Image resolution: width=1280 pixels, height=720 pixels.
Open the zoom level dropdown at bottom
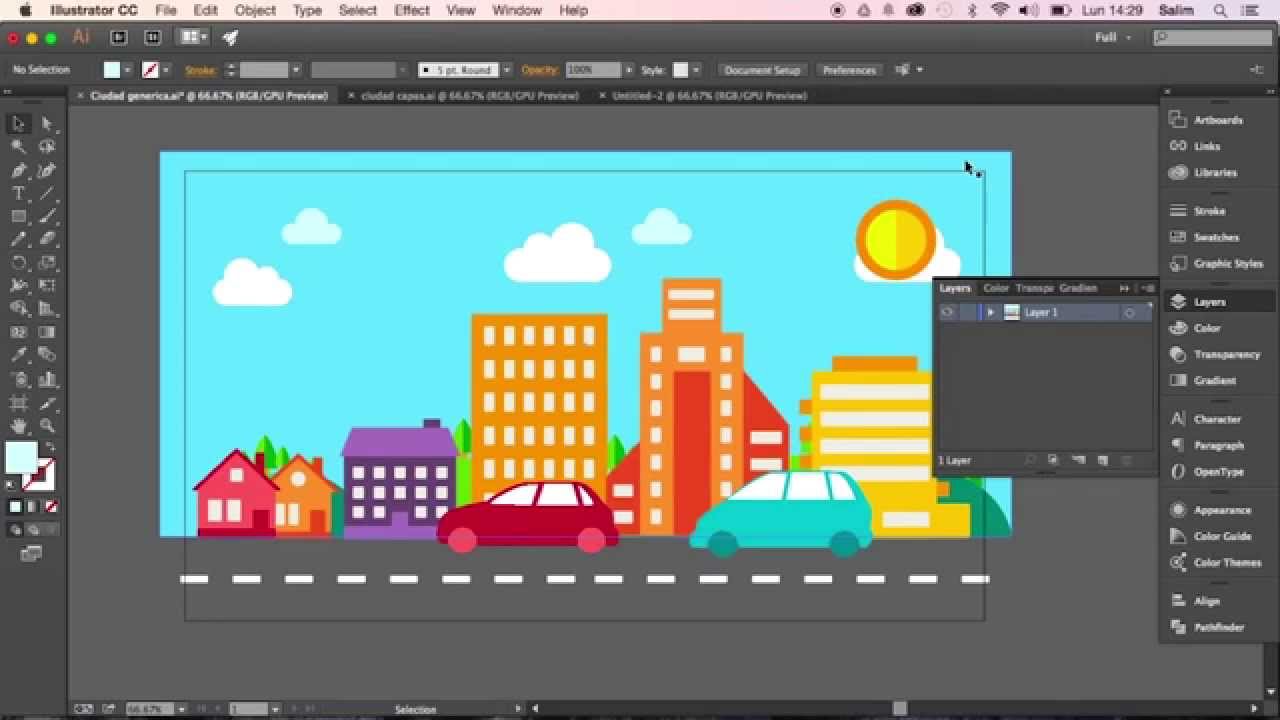tap(181, 709)
